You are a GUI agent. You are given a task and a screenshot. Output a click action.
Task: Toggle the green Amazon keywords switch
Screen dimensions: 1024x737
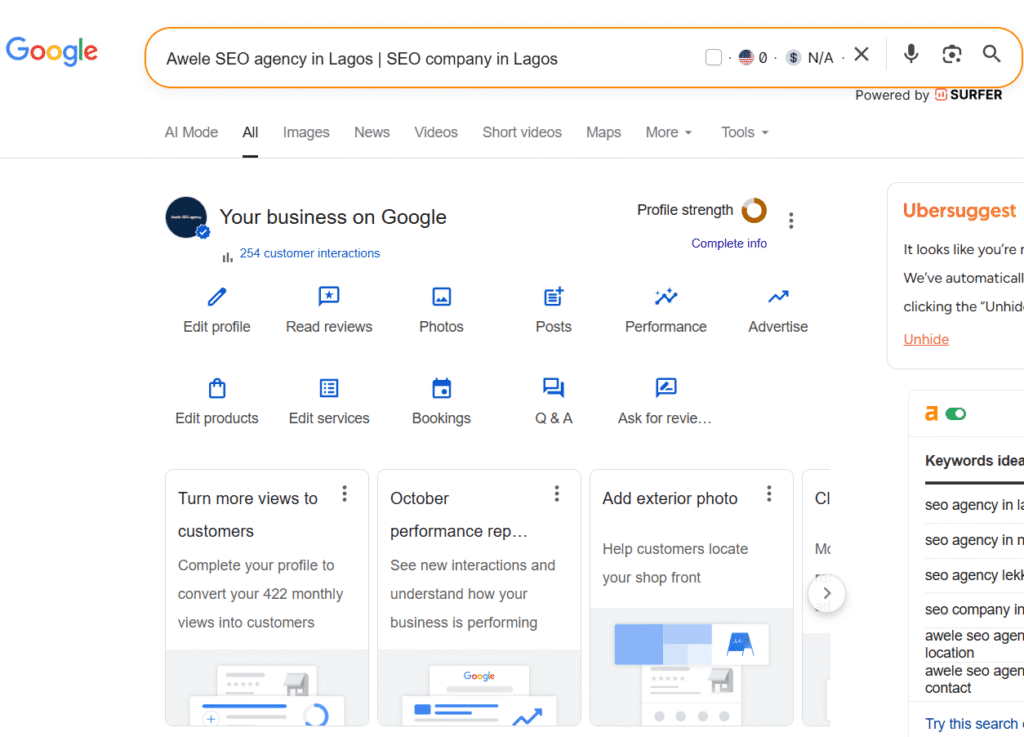[957, 413]
